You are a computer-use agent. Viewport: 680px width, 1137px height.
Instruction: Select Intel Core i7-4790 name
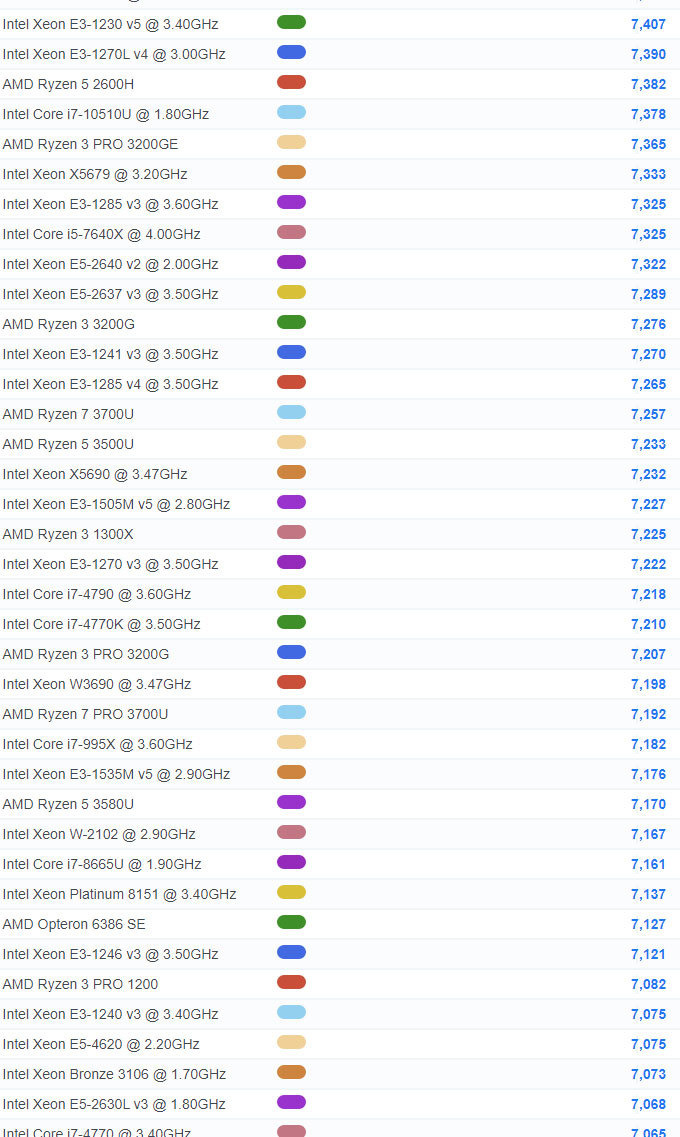tap(96, 594)
